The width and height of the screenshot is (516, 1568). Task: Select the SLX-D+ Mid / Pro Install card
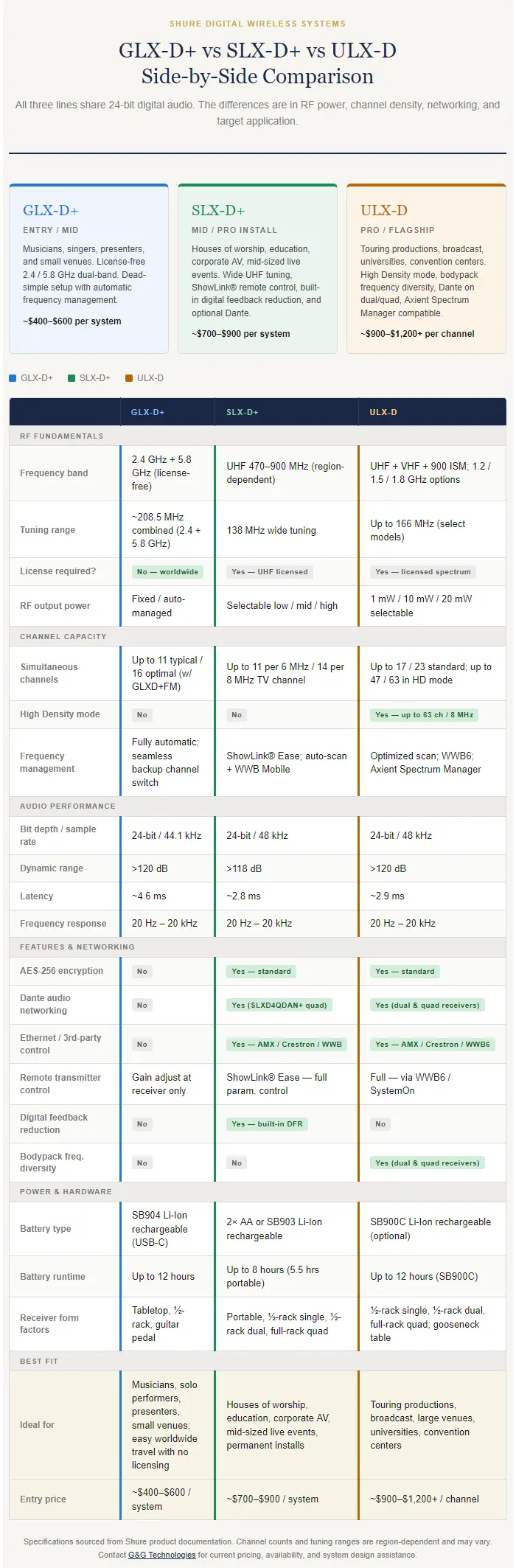tap(257, 268)
